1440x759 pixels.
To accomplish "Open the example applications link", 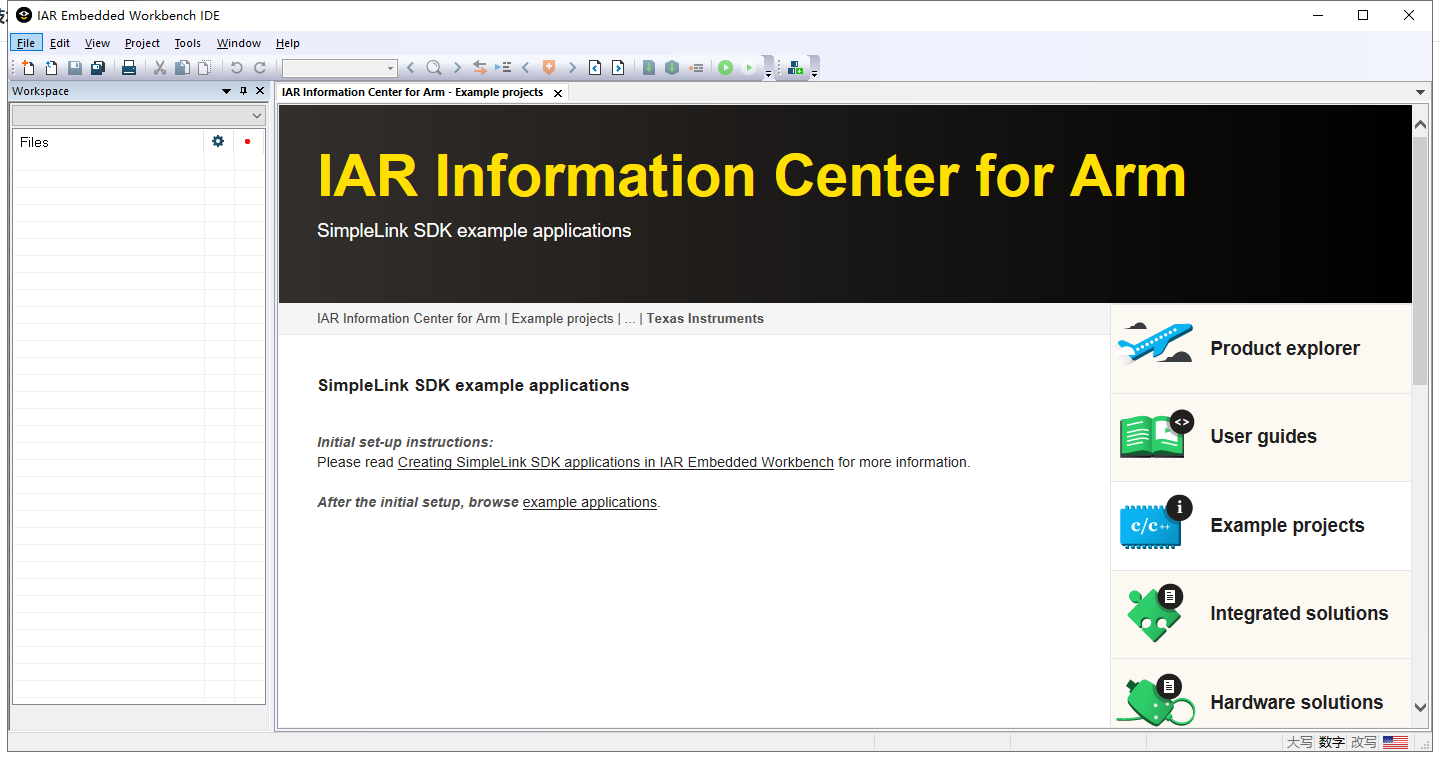I will (590, 502).
